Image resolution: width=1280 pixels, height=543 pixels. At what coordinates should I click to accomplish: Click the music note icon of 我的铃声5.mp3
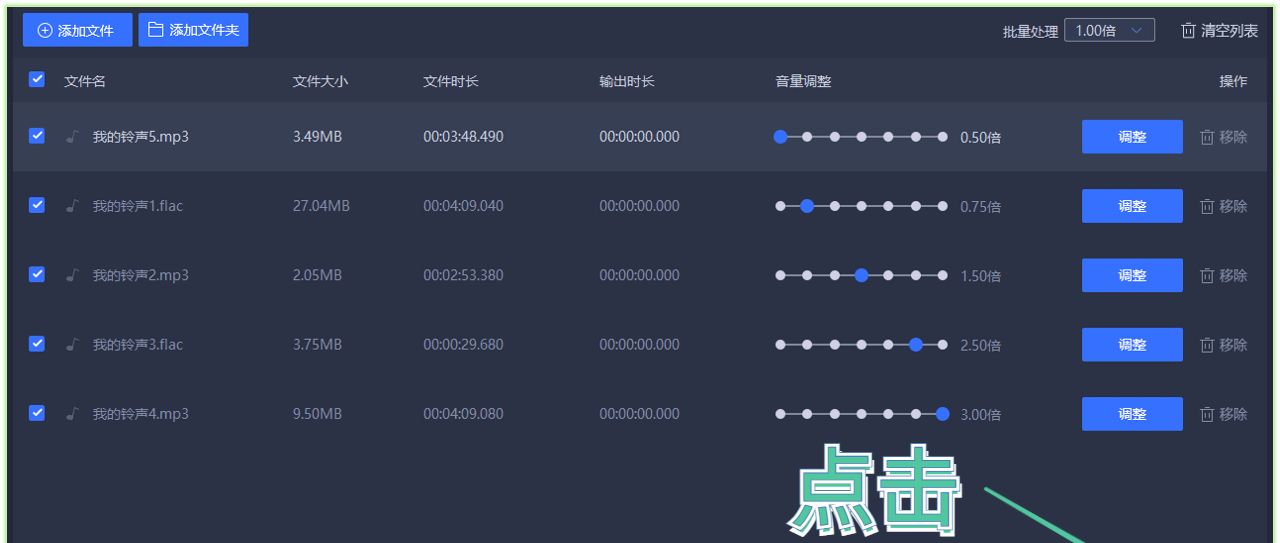(x=71, y=137)
